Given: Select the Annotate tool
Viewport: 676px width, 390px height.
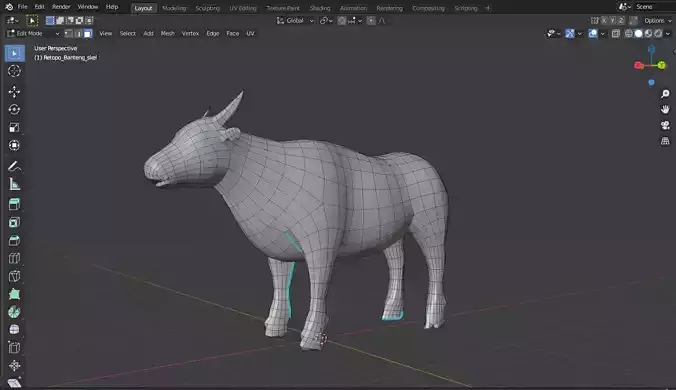Looking at the screenshot, I should [14, 166].
